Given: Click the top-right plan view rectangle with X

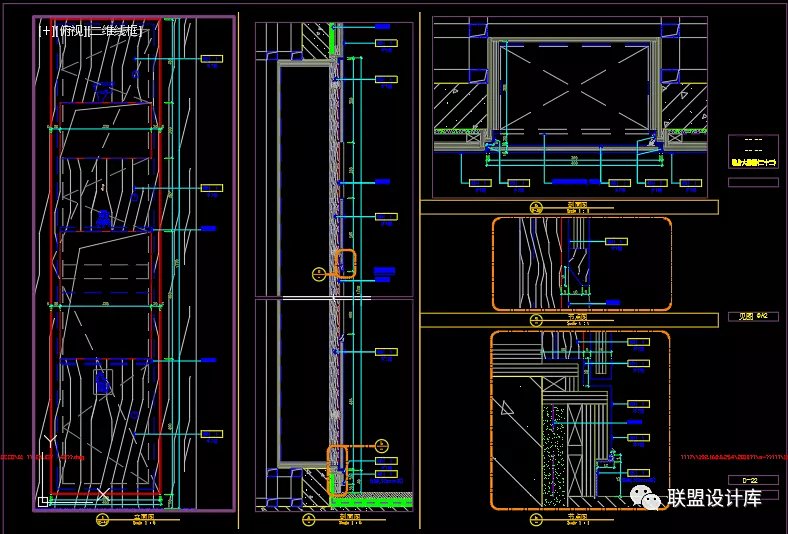Looking at the screenshot, I should coord(574,89).
